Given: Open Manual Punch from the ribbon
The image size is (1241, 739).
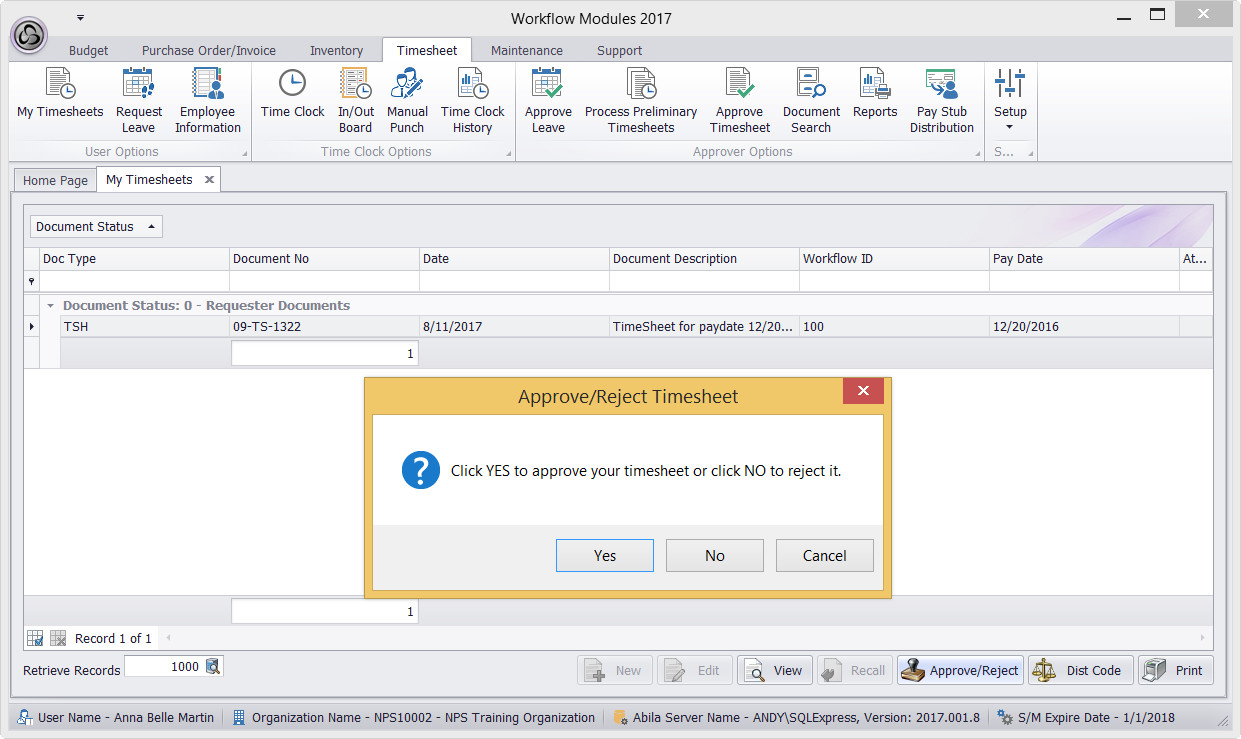Looking at the screenshot, I should coord(407,98).
